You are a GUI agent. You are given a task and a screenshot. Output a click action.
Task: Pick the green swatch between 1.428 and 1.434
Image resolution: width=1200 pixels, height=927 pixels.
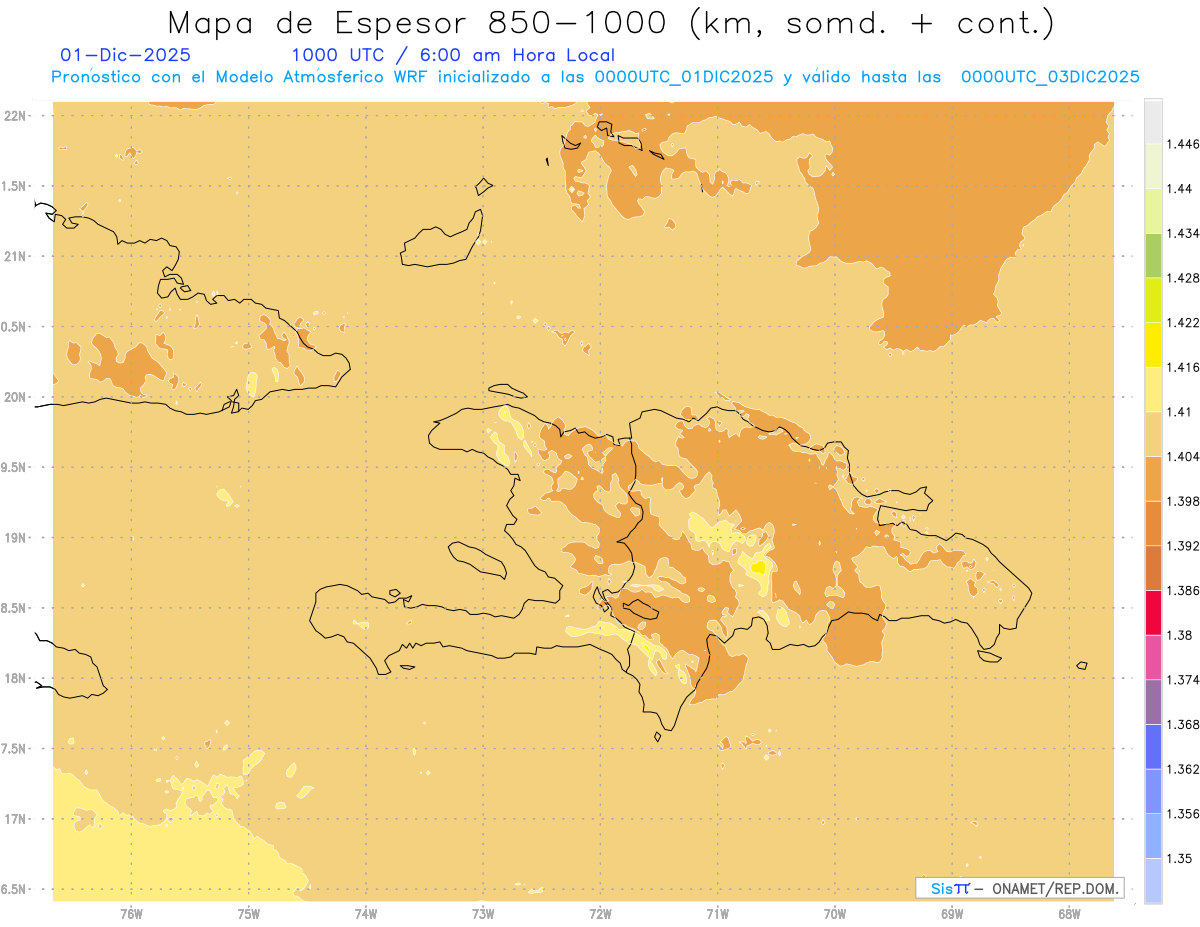pos(1153,256)
